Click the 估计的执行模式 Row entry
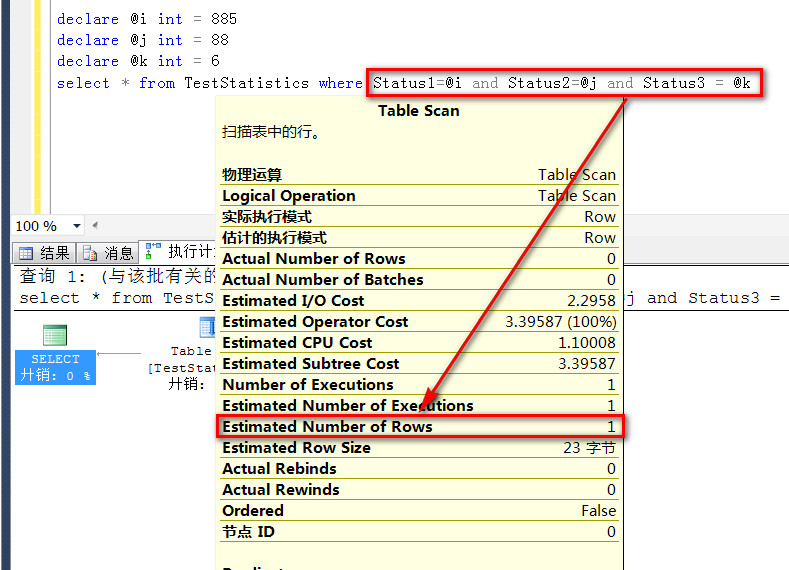Viewport: 789px width, 570px height. (x=419, y=237)
